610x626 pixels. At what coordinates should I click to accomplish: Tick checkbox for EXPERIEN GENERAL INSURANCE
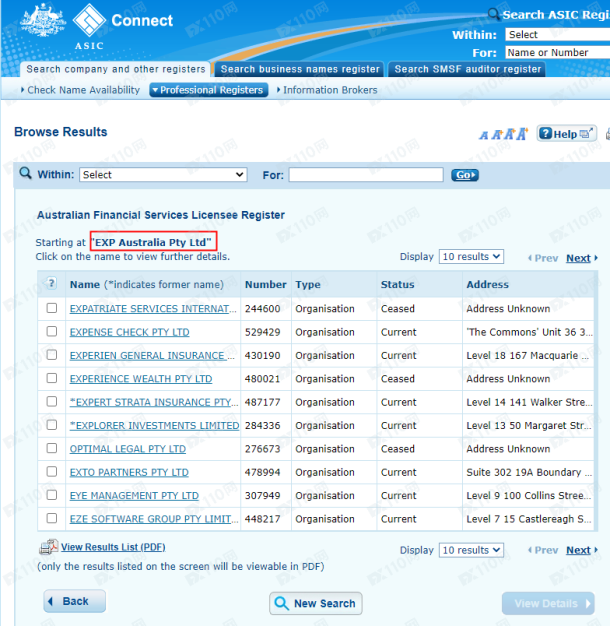coord(51,355)
